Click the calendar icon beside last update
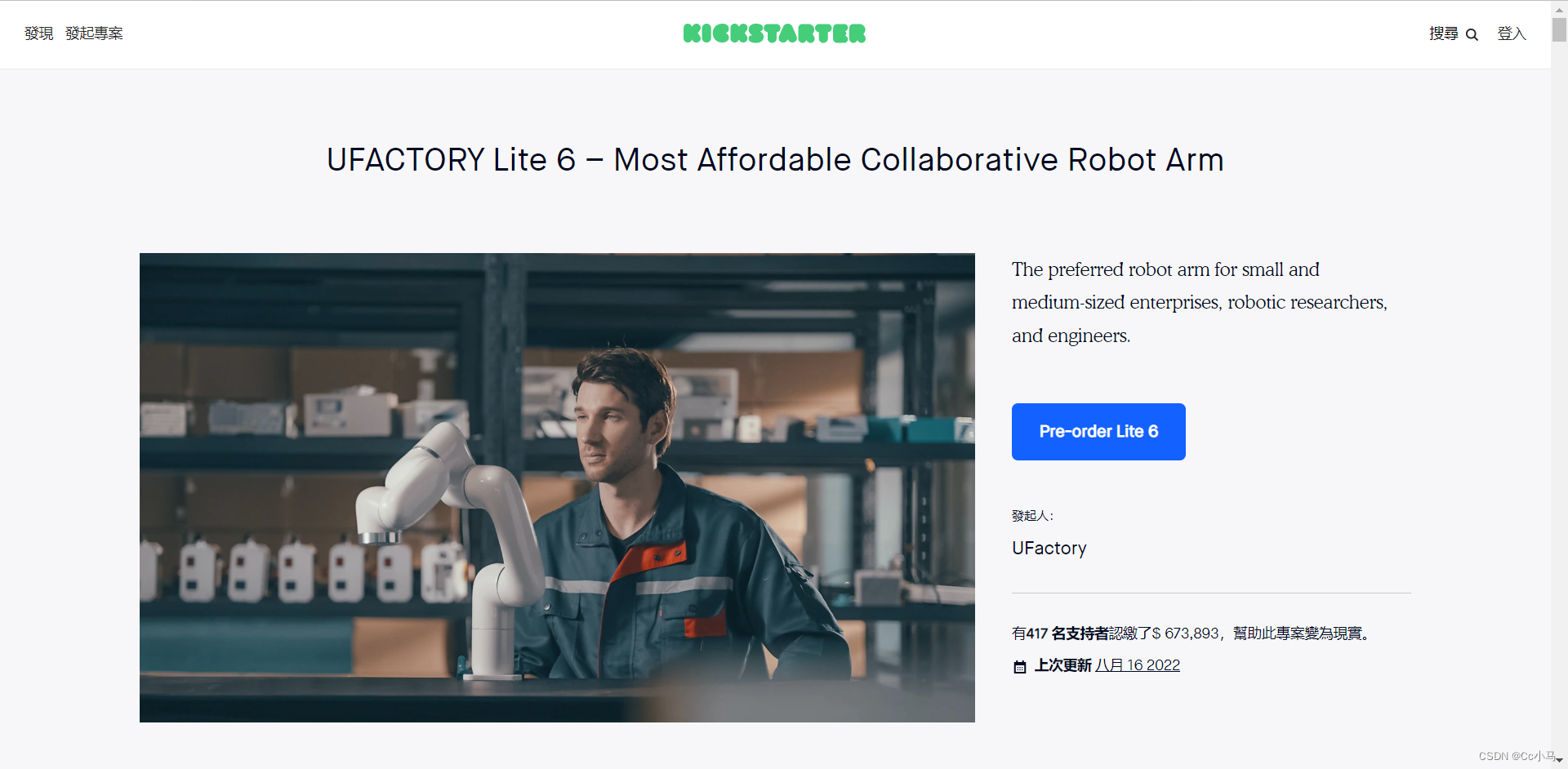 pyautogui.click(x=1020, y=667)
